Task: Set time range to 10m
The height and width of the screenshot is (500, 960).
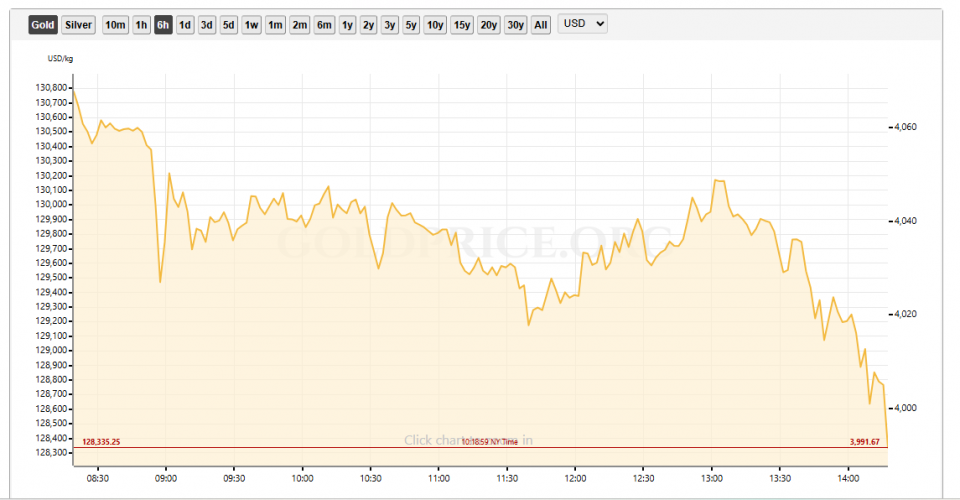Action: [115, 25]
